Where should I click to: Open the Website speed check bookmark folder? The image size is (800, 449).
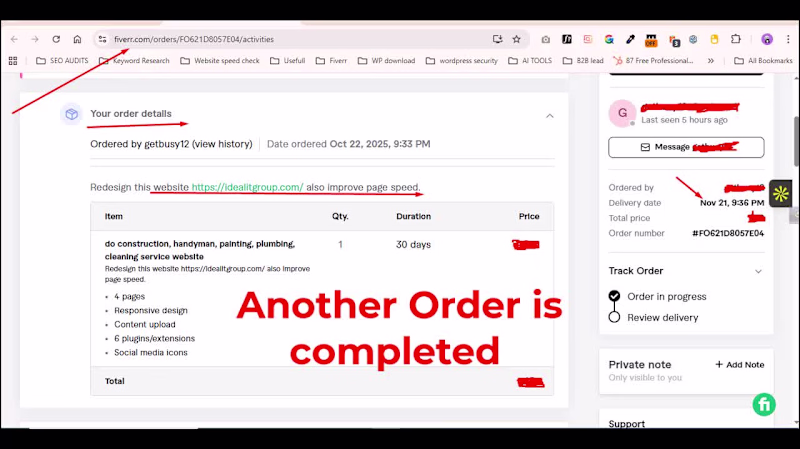pyautogui.click(x=220, y=61)
